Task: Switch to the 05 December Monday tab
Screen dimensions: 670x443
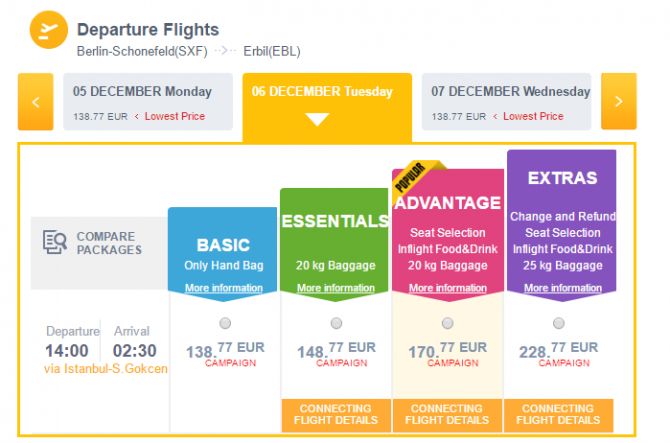Action: point(148,102)
